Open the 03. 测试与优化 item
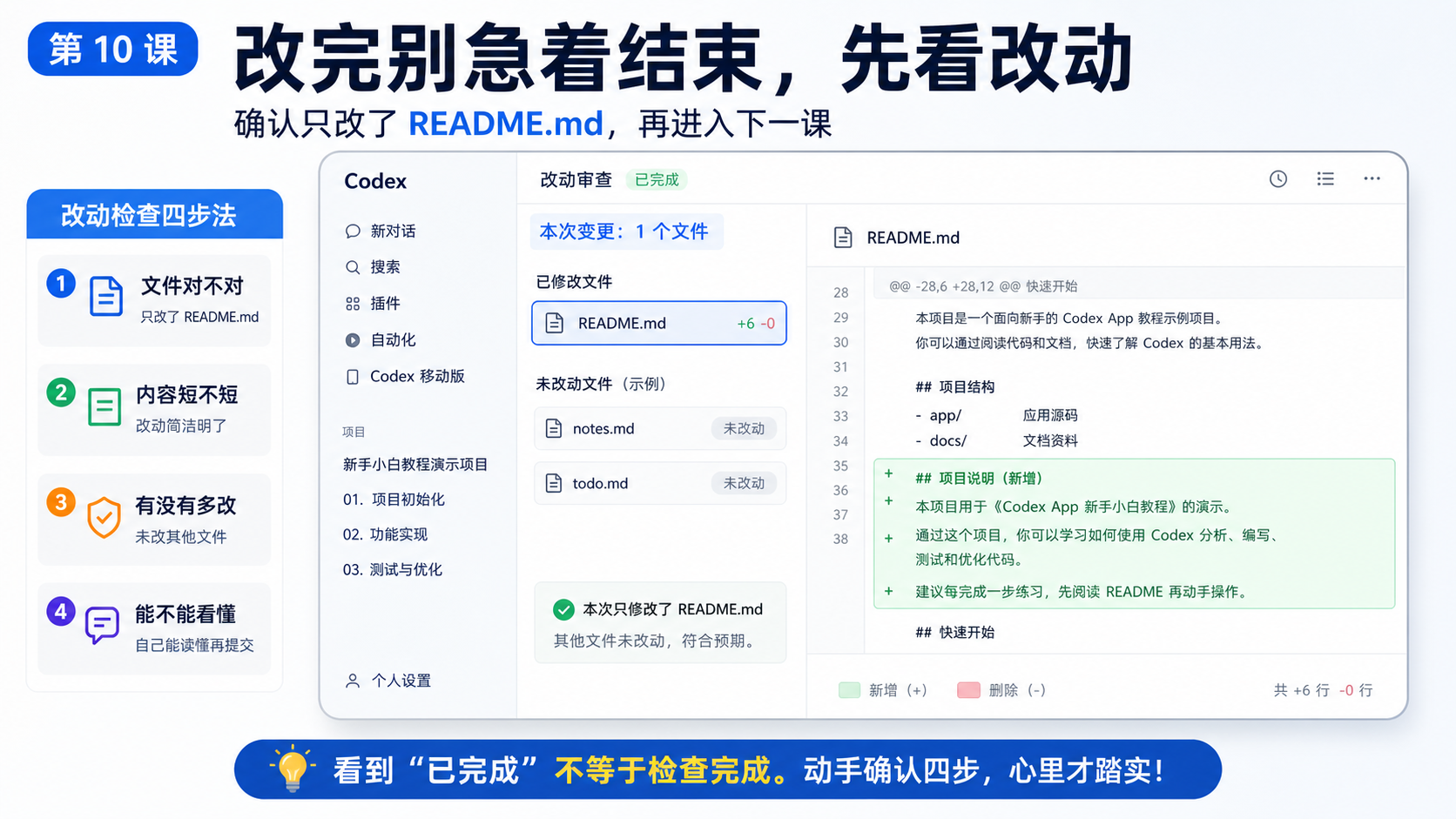 click(x=393, y=570)
